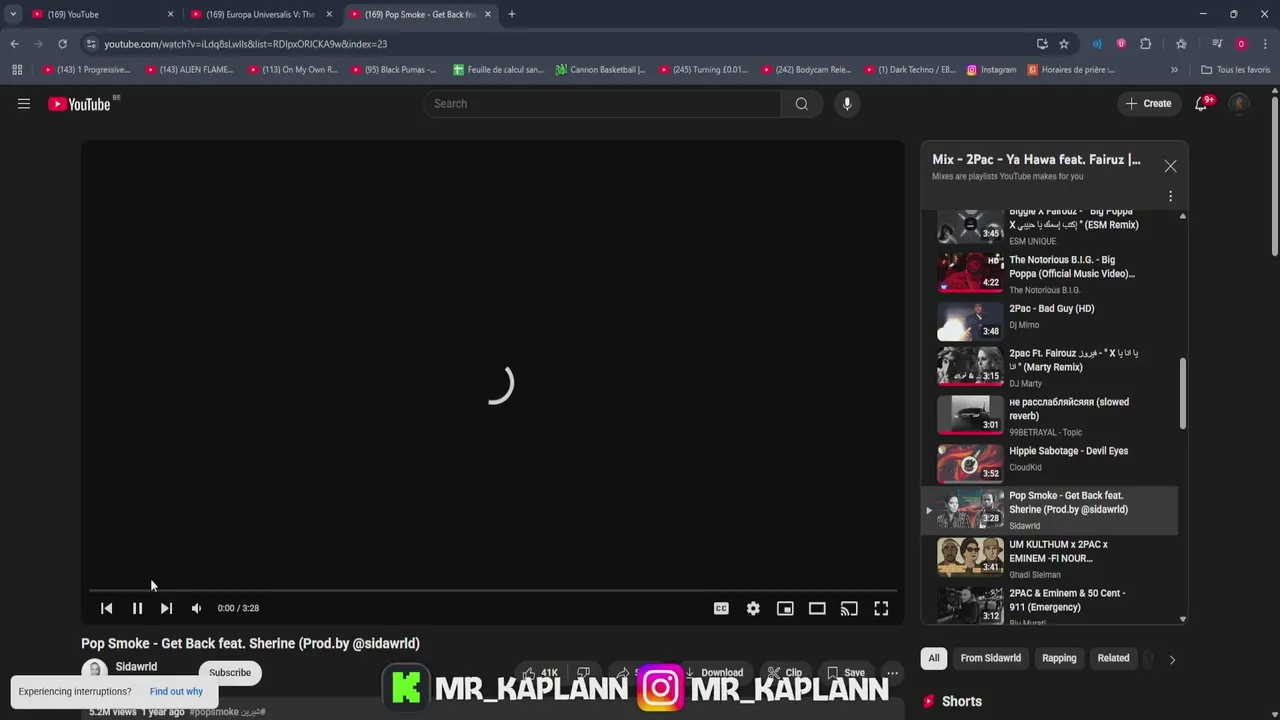The width and height of the screenshot is (1280, 720).
Task: Select the From Sidawrld chip
Action: click(990, 658)
